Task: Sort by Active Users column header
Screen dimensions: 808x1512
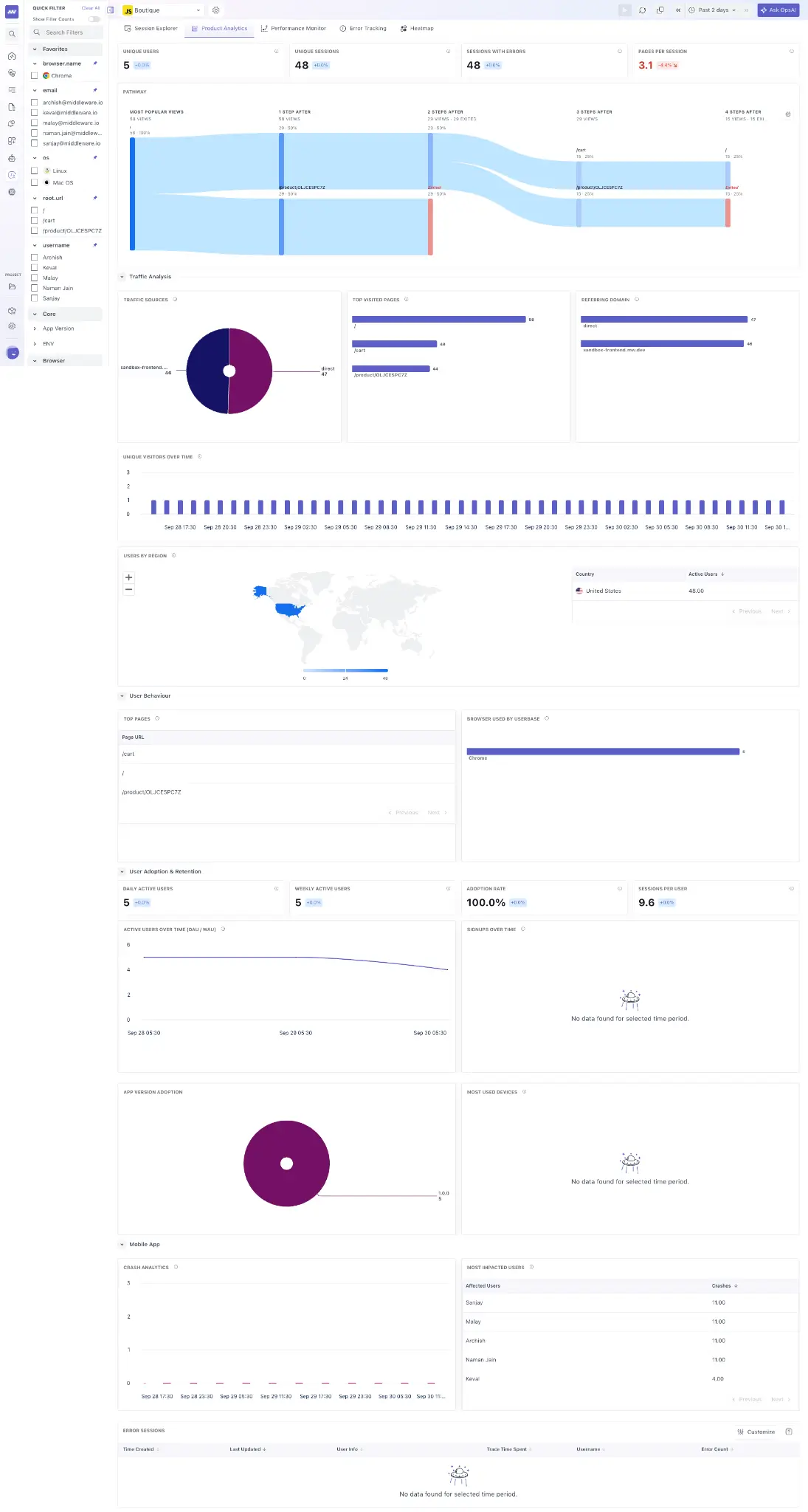Action: pos(706,574)
